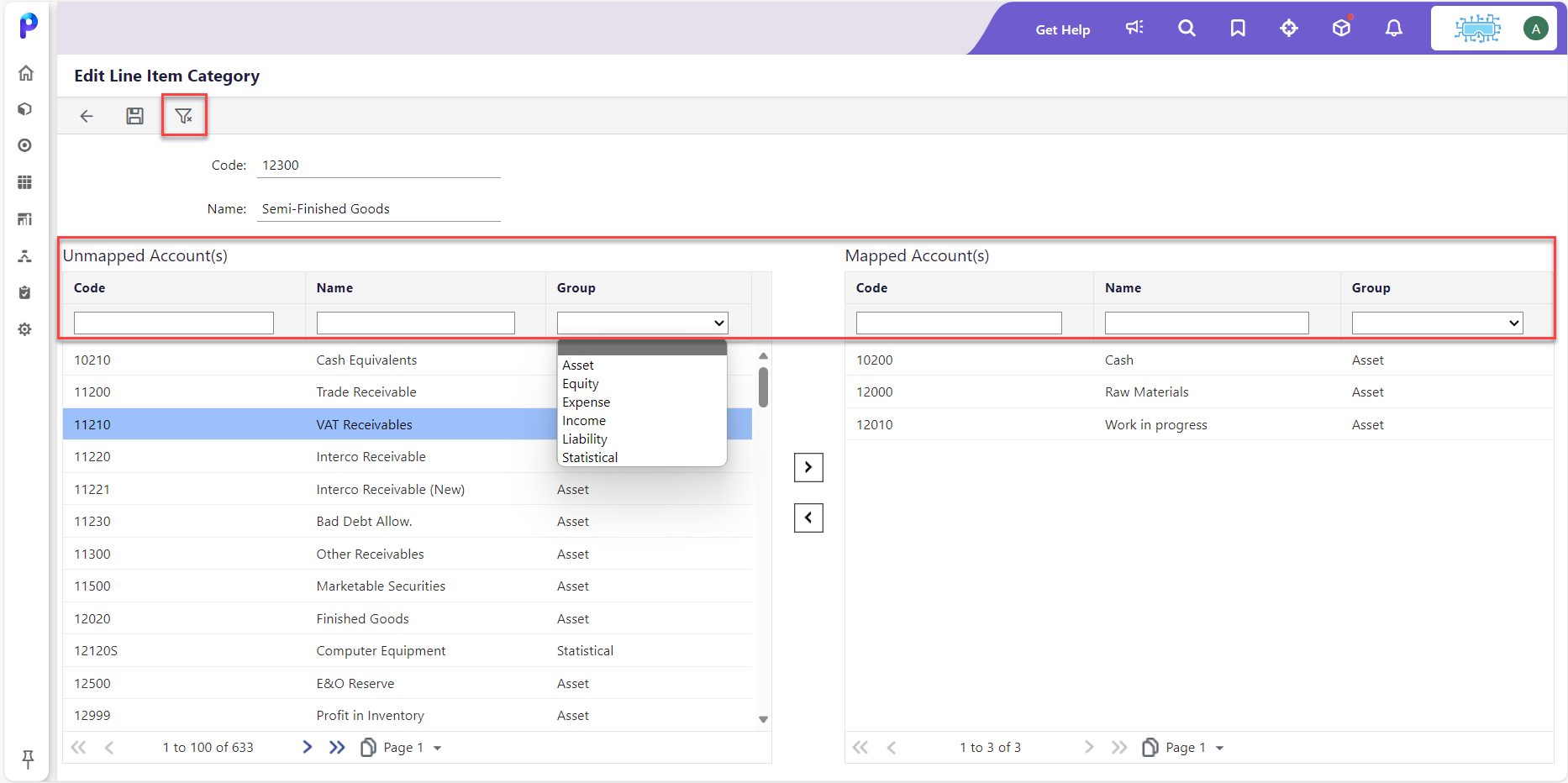Click the crosshair target icon in header
The width and height of the screenshot is (1568, 783).
click(x=1289, y=28)
